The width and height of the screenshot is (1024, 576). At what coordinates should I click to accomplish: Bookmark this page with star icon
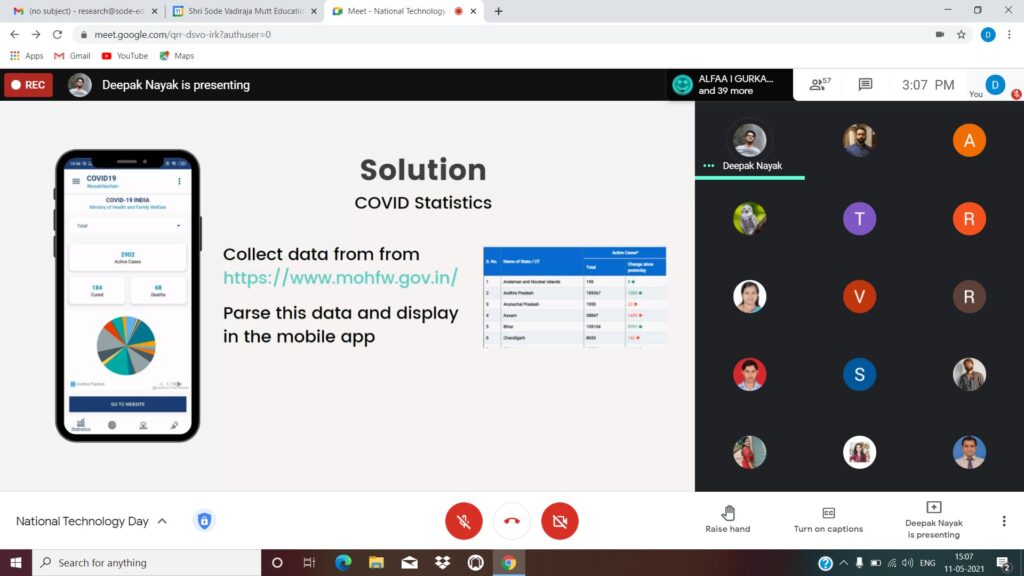(x=961, y=34)
